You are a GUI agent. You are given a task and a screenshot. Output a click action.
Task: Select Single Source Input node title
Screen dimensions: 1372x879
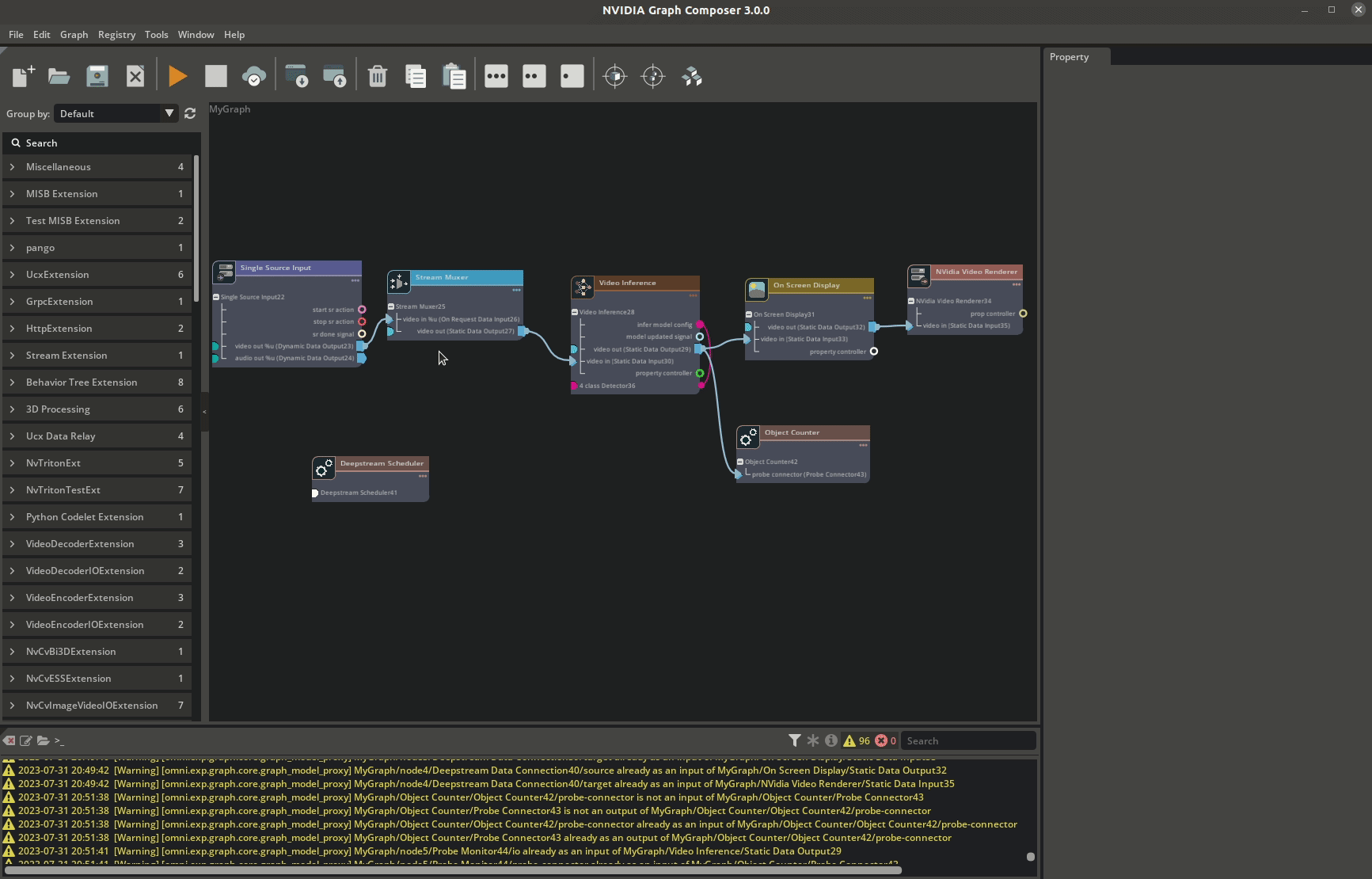tap(276, 268)
